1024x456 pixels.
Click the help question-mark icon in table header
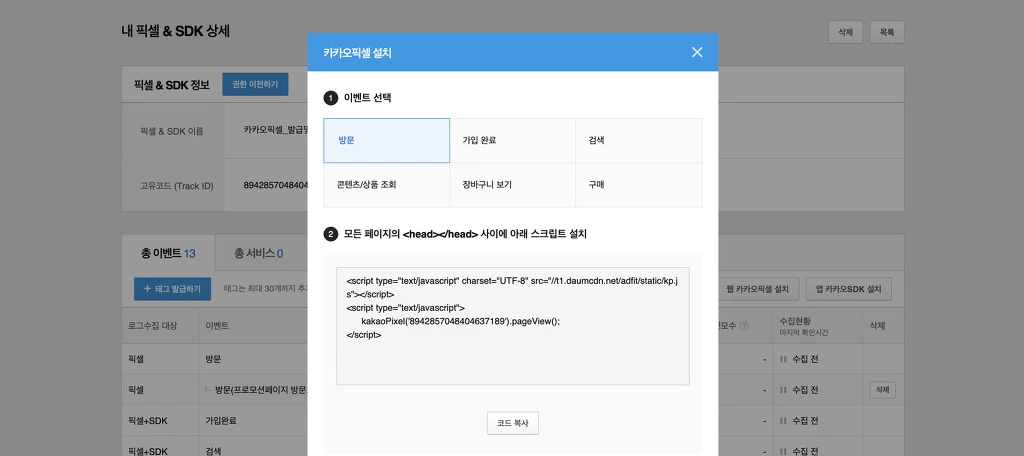pos(744,326)
